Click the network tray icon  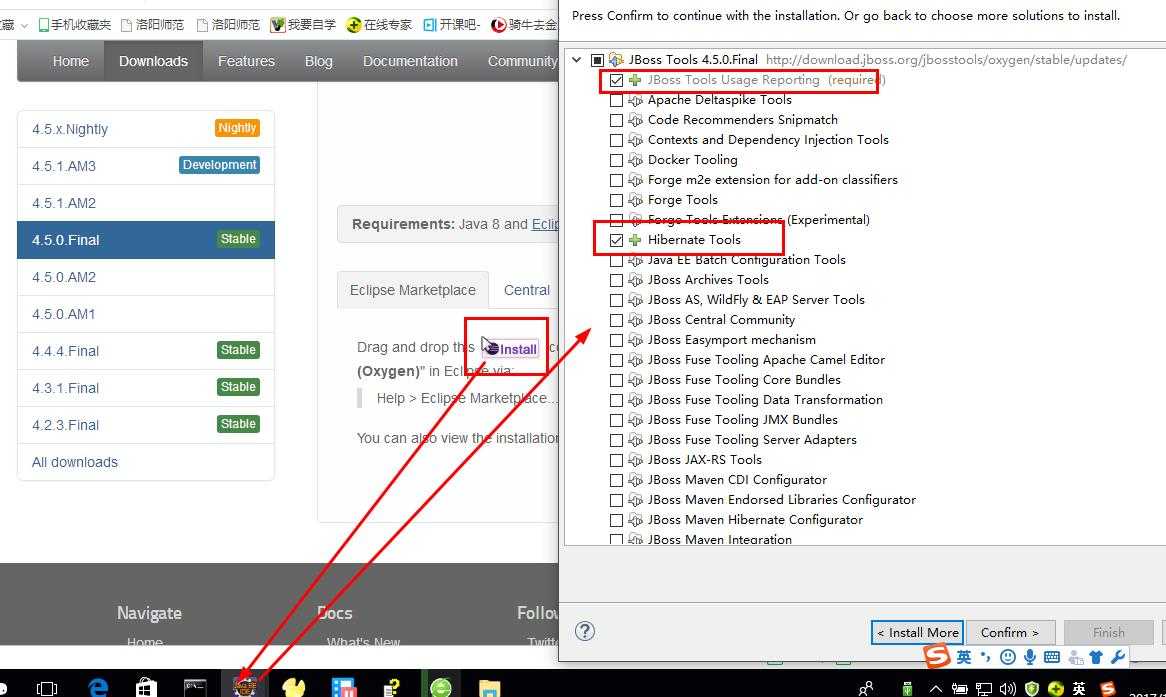(x=984, y=689)
